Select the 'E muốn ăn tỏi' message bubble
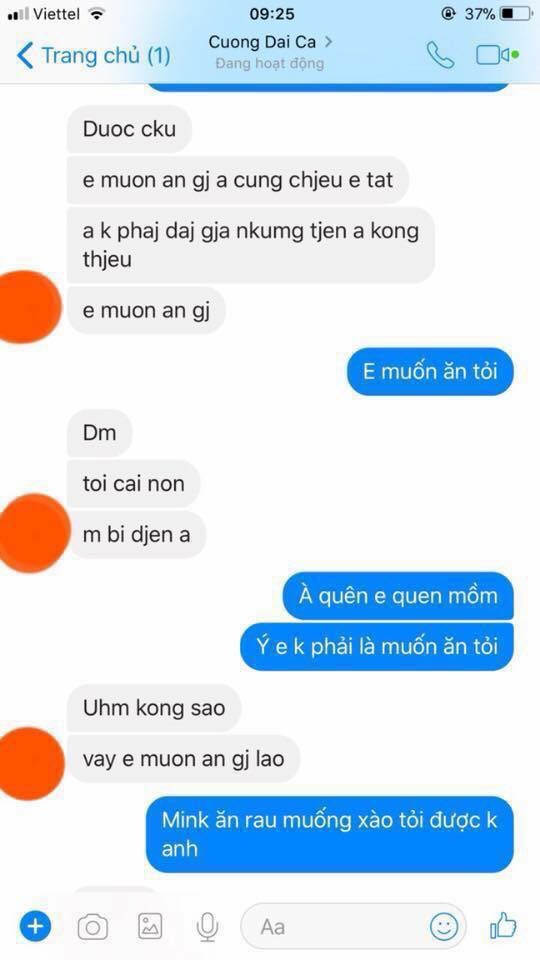Screen dimensions: 540x960 pyautogui.click(x=430, y=372)
